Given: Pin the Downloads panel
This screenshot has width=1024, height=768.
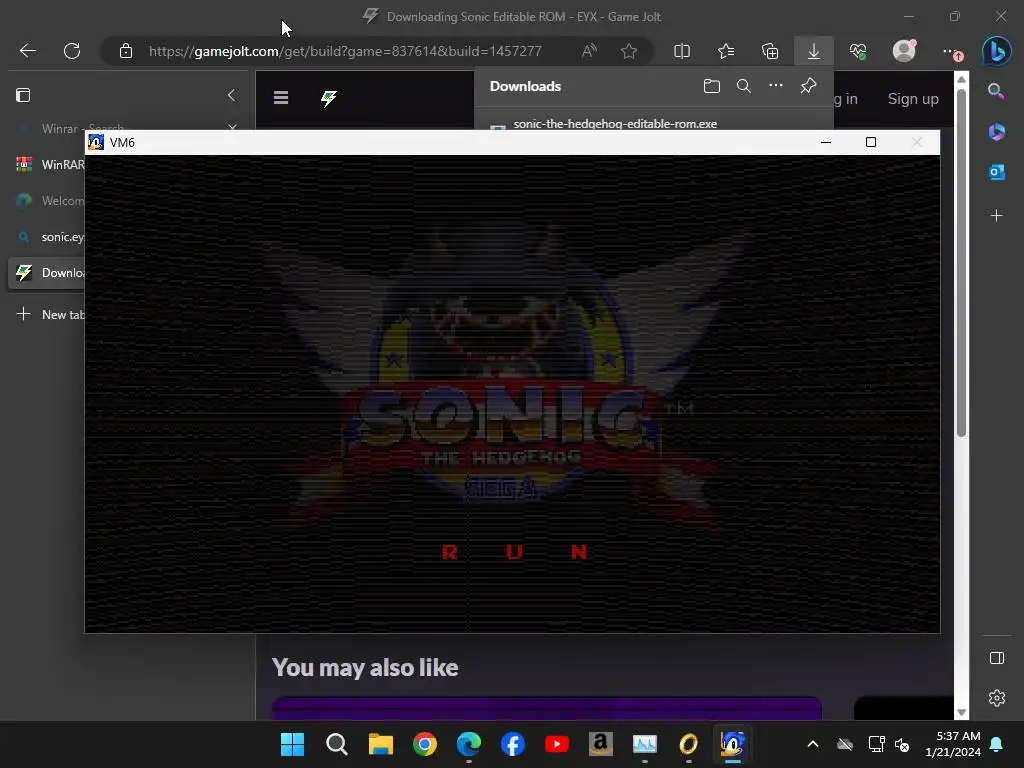Looking at the screenshot, I should point(808,86).
